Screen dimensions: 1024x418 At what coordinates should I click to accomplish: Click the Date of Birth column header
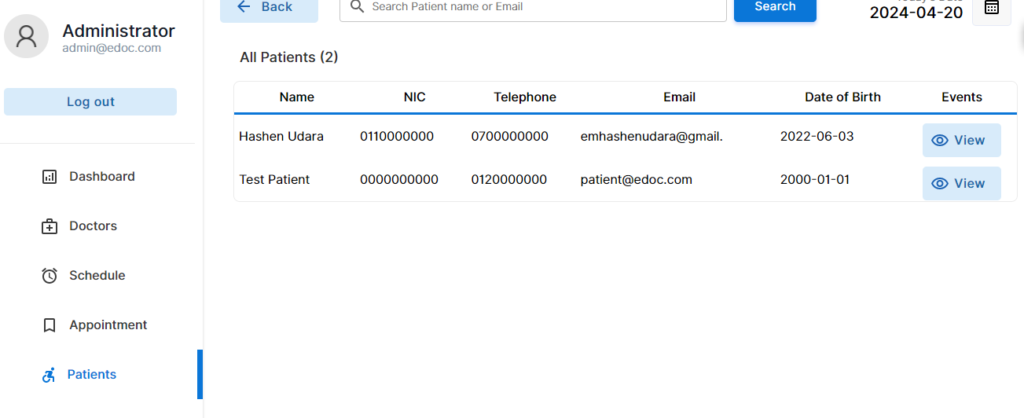coord(842,97)
